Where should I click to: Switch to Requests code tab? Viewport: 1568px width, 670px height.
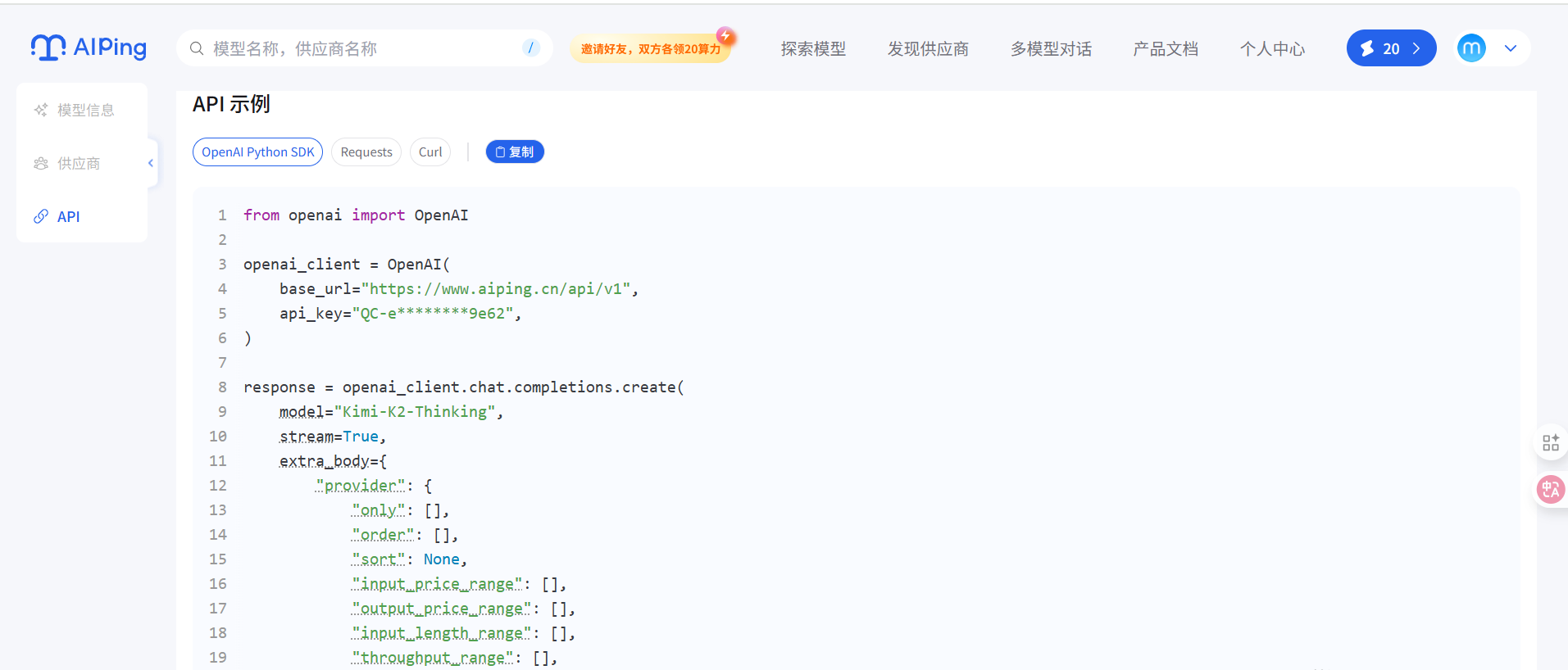[x=366, y=152]
